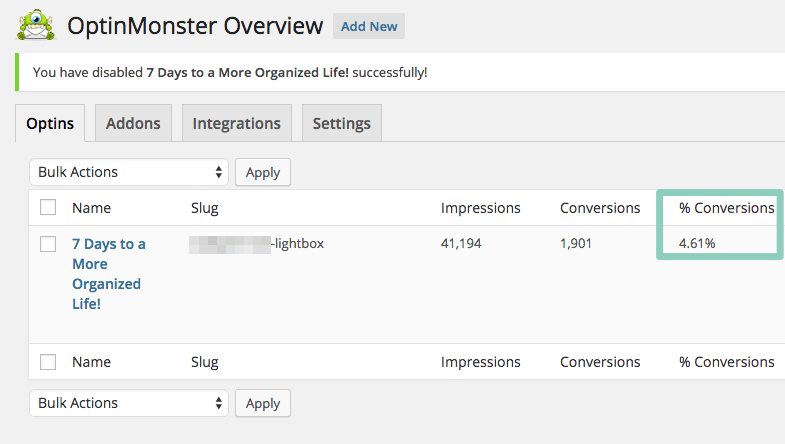The width and height of the screenshot is (785, 444).
Task: Click the top Conversions column header
Action: tap(600, 208)
